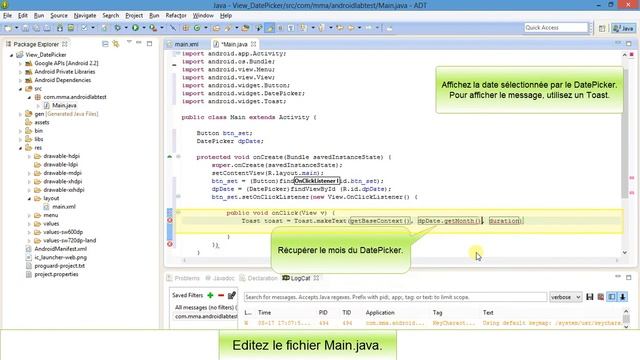Click the error marker beside the closing brace line

[x=170, y=244]
